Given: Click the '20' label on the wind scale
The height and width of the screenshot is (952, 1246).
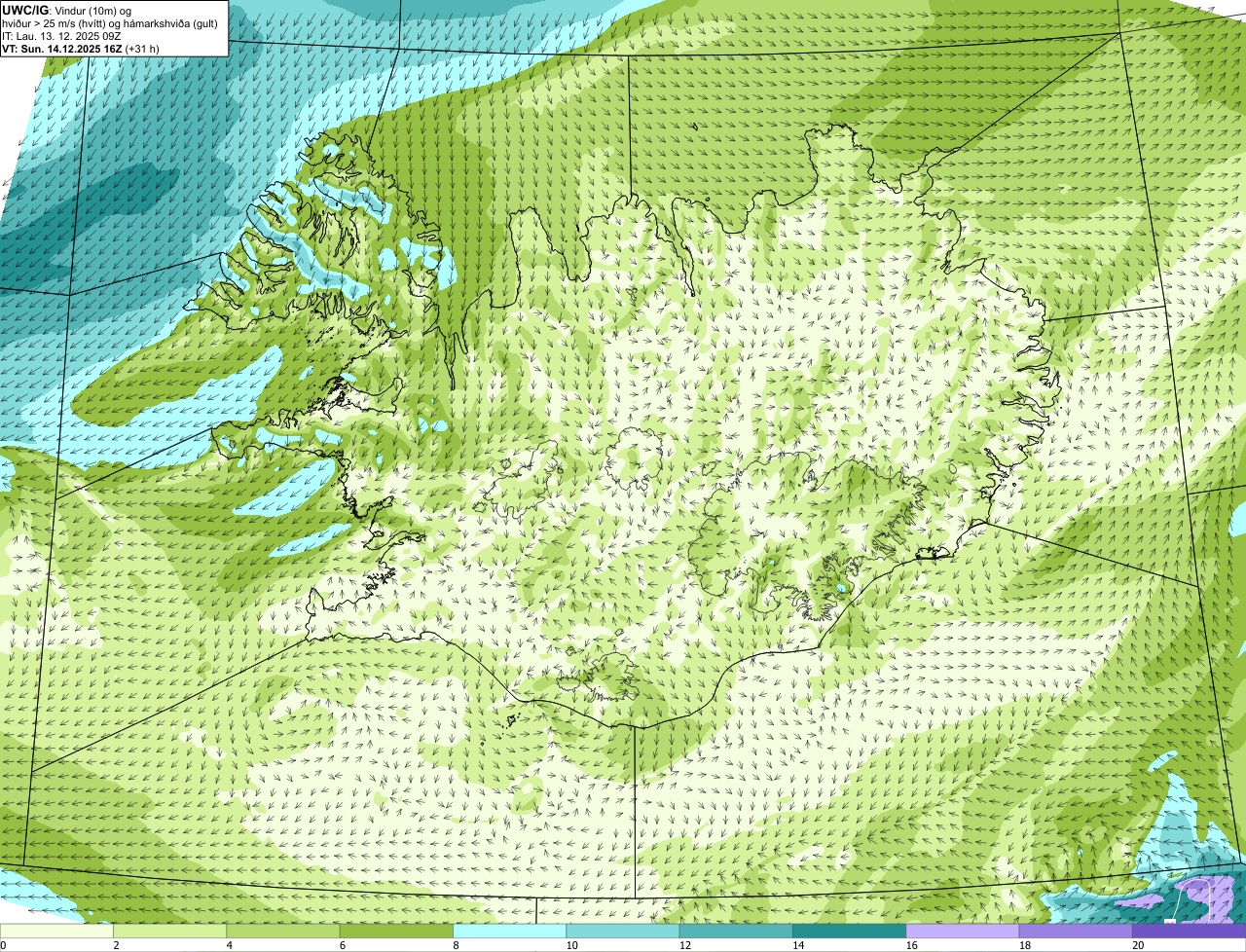Looking at the screenshot, I should (1137, 945).
